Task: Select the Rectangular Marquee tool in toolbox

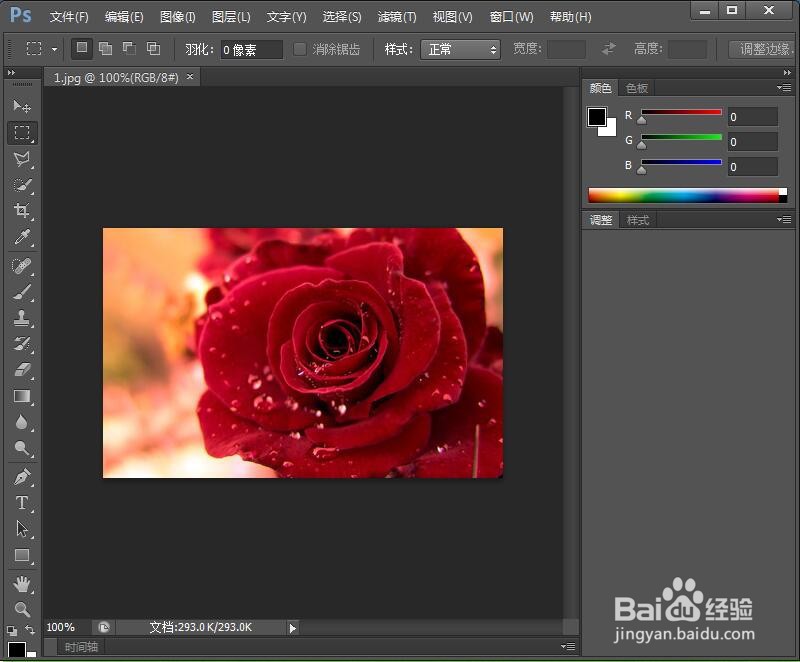Action: tap(21, 133)
